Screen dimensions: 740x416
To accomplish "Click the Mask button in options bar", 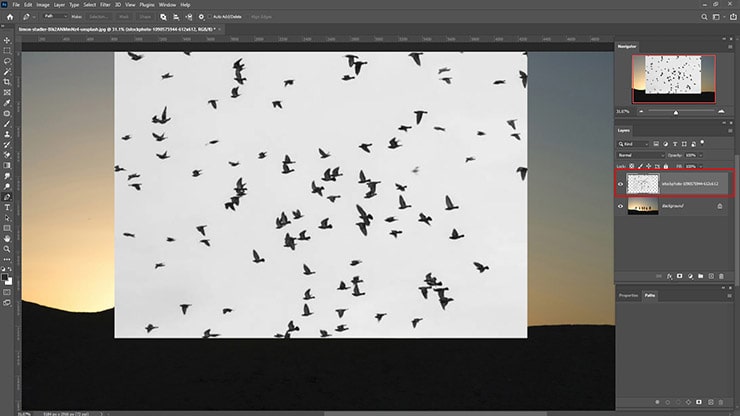I will pyautogui.click(x=124, y=17).
